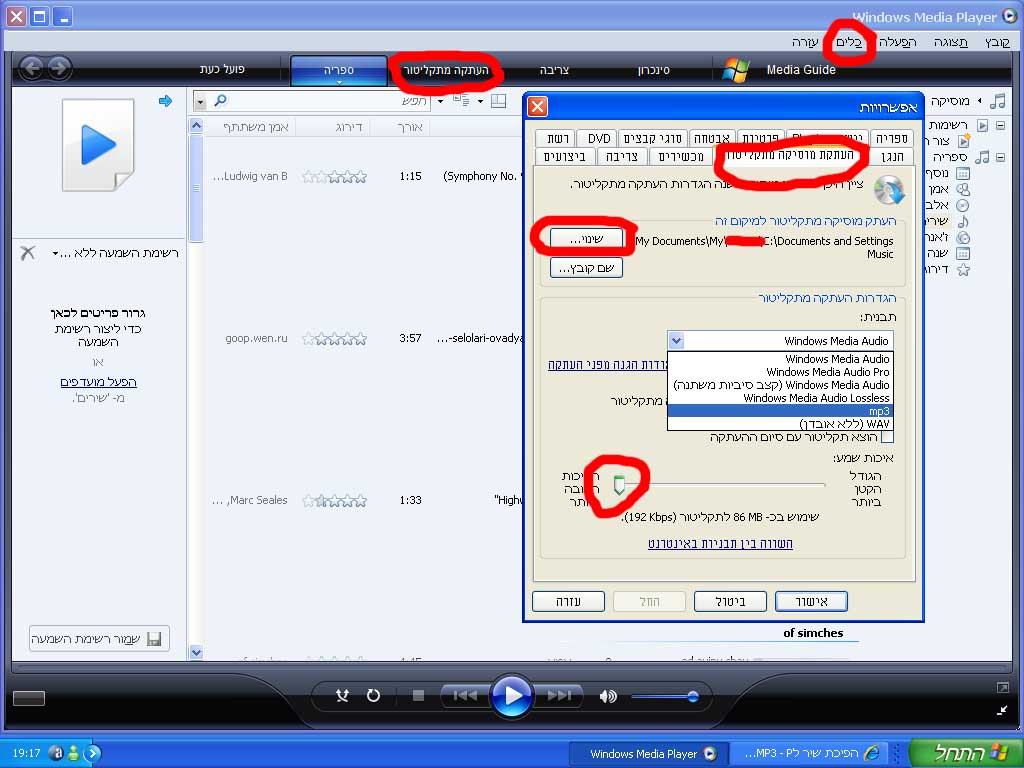The height and width of the screenshot is (768, 1024).
Task: Start playback with the round Play button
Action: pyautogui.click(x=511, y=696)
